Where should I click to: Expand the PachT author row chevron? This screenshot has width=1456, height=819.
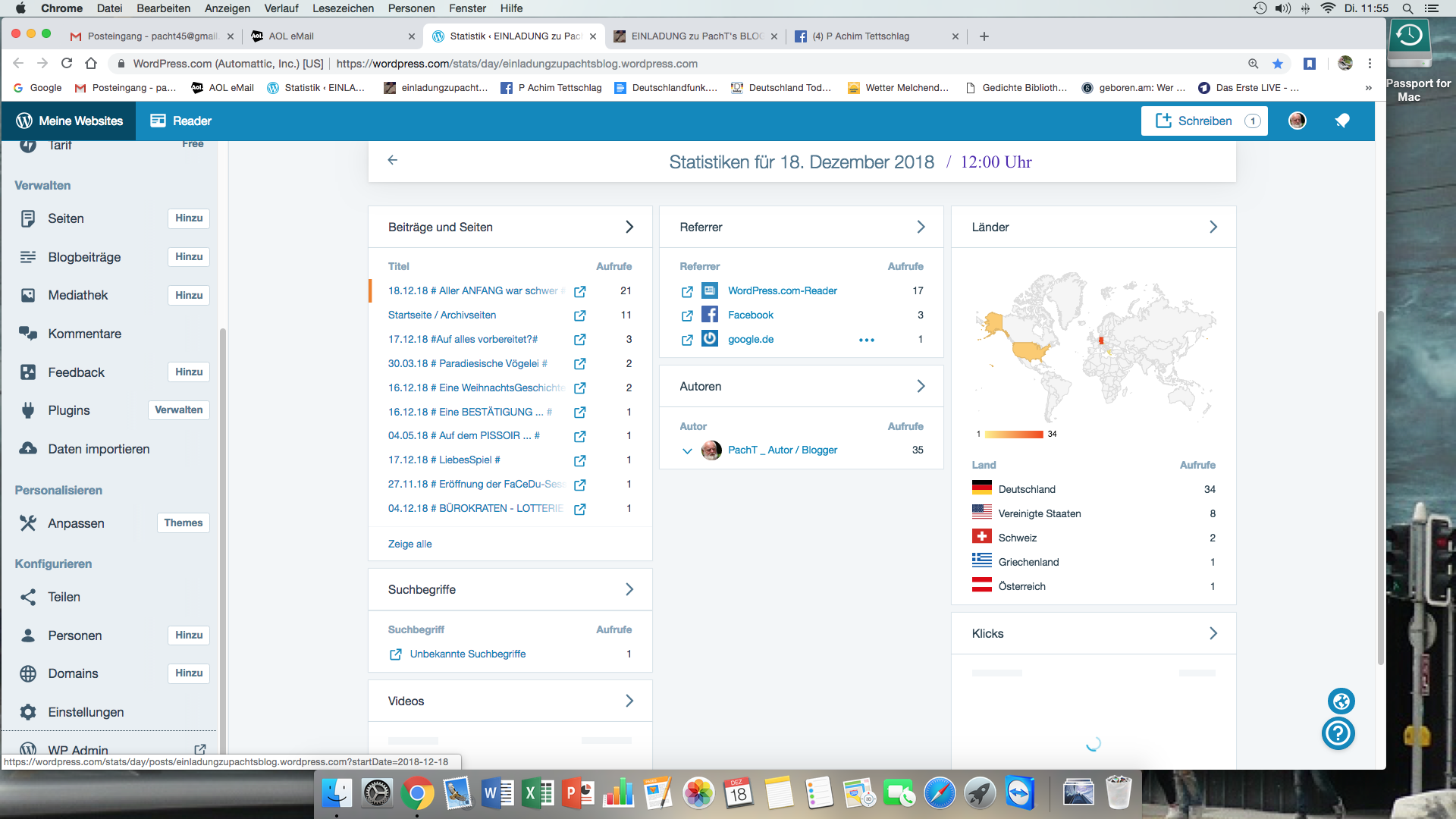click(687, 450)
